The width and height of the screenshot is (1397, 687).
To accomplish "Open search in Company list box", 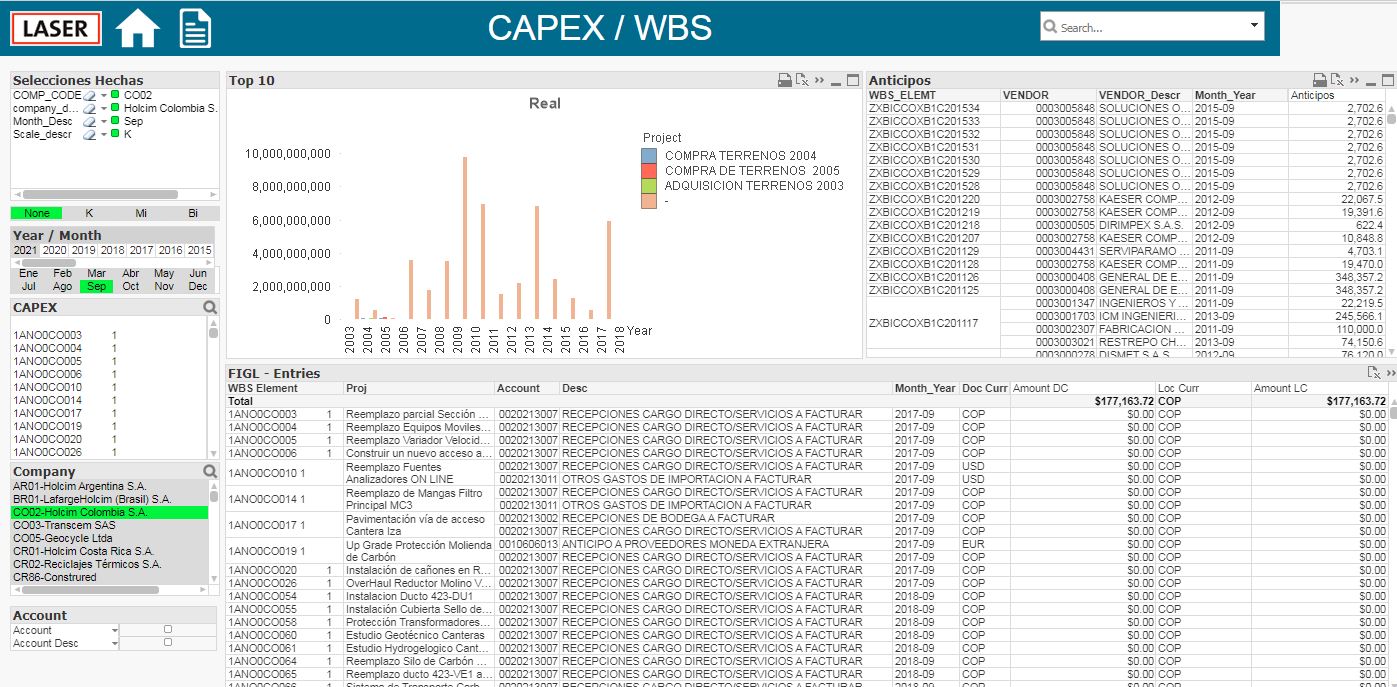I will tap(210, 471).
